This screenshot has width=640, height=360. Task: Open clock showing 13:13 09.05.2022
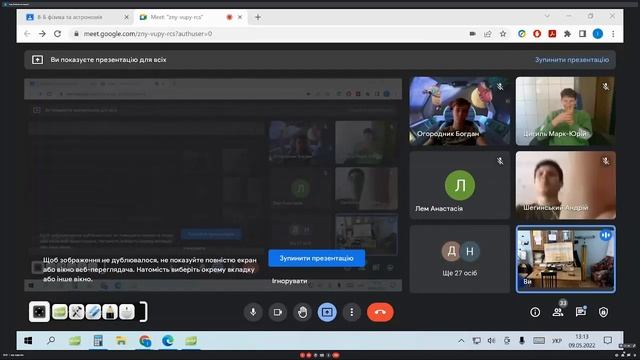coord(582,341)
